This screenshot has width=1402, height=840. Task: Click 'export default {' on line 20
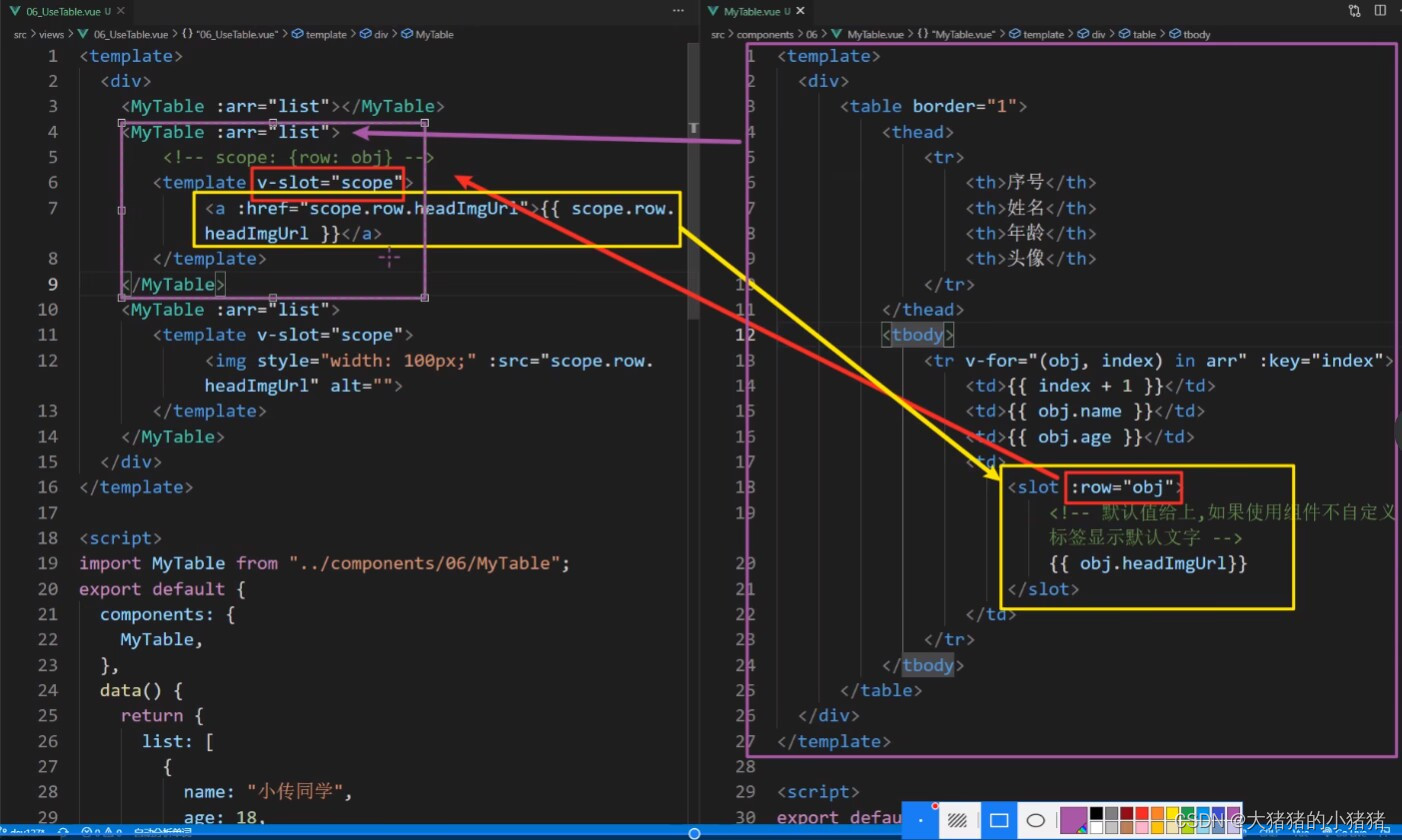163,589
